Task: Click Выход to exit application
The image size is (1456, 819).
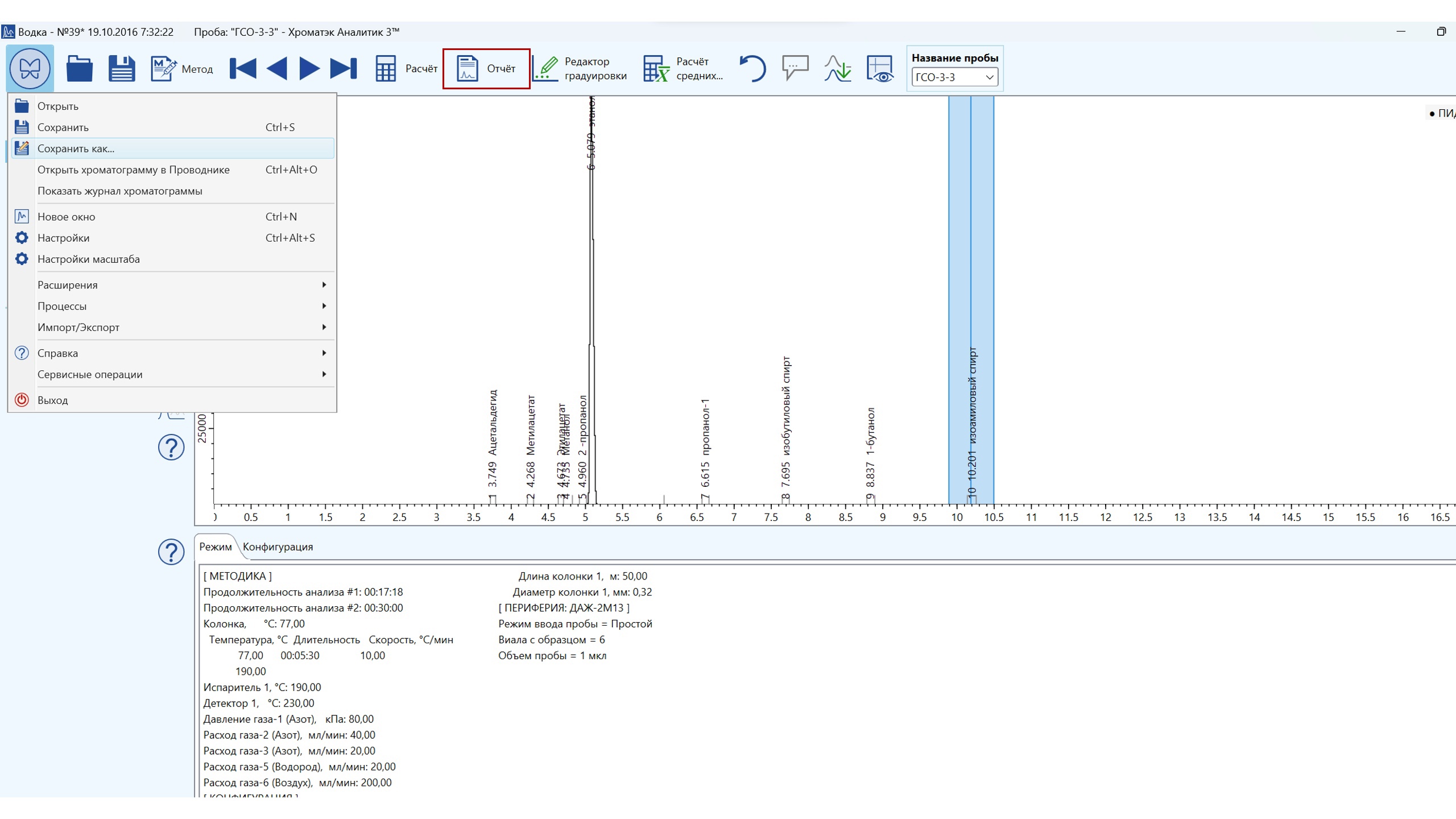Action: (52, 400)
